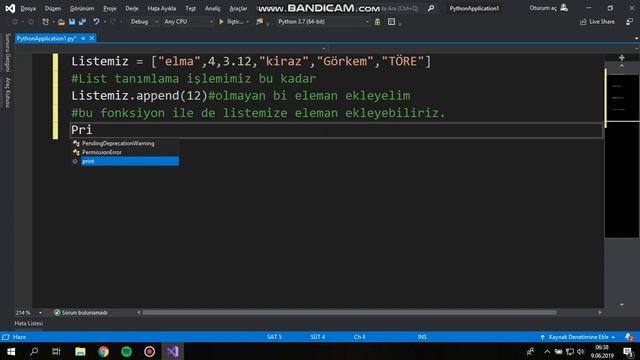Image resolution: width=640 pixels, height=360 pixels.
Task: Click Kaynak Denetimine Ekle button
Action: (x=578, y=337)
